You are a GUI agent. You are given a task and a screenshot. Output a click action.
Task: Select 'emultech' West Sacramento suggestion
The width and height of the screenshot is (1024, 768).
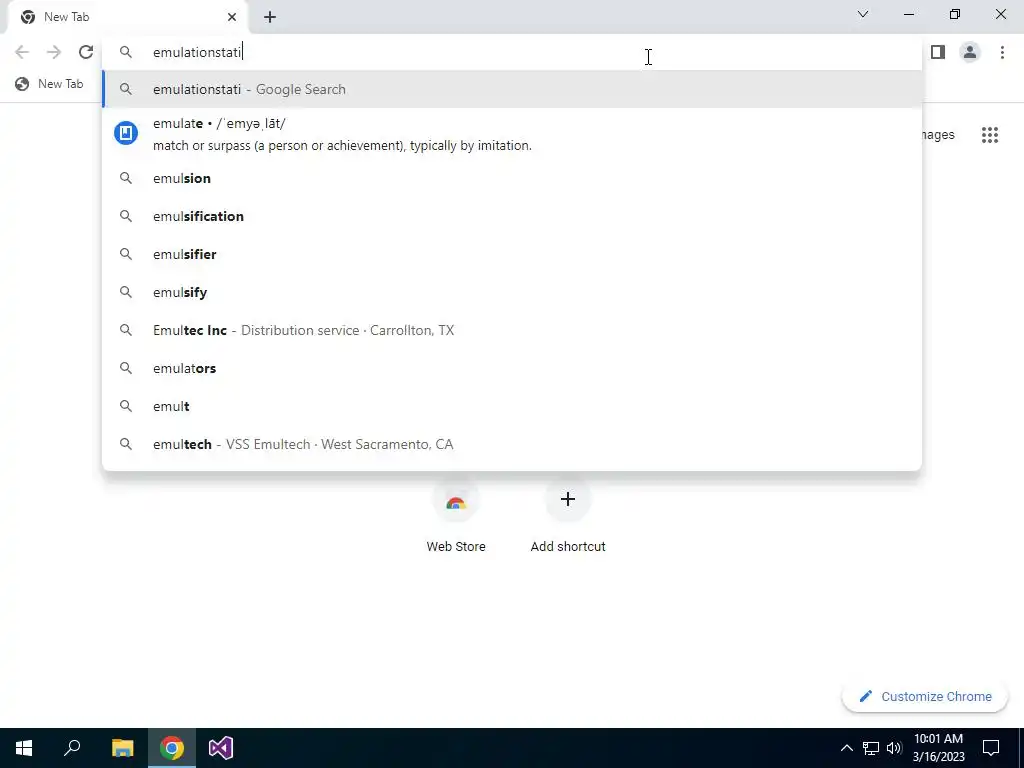(x=512, y=443)
